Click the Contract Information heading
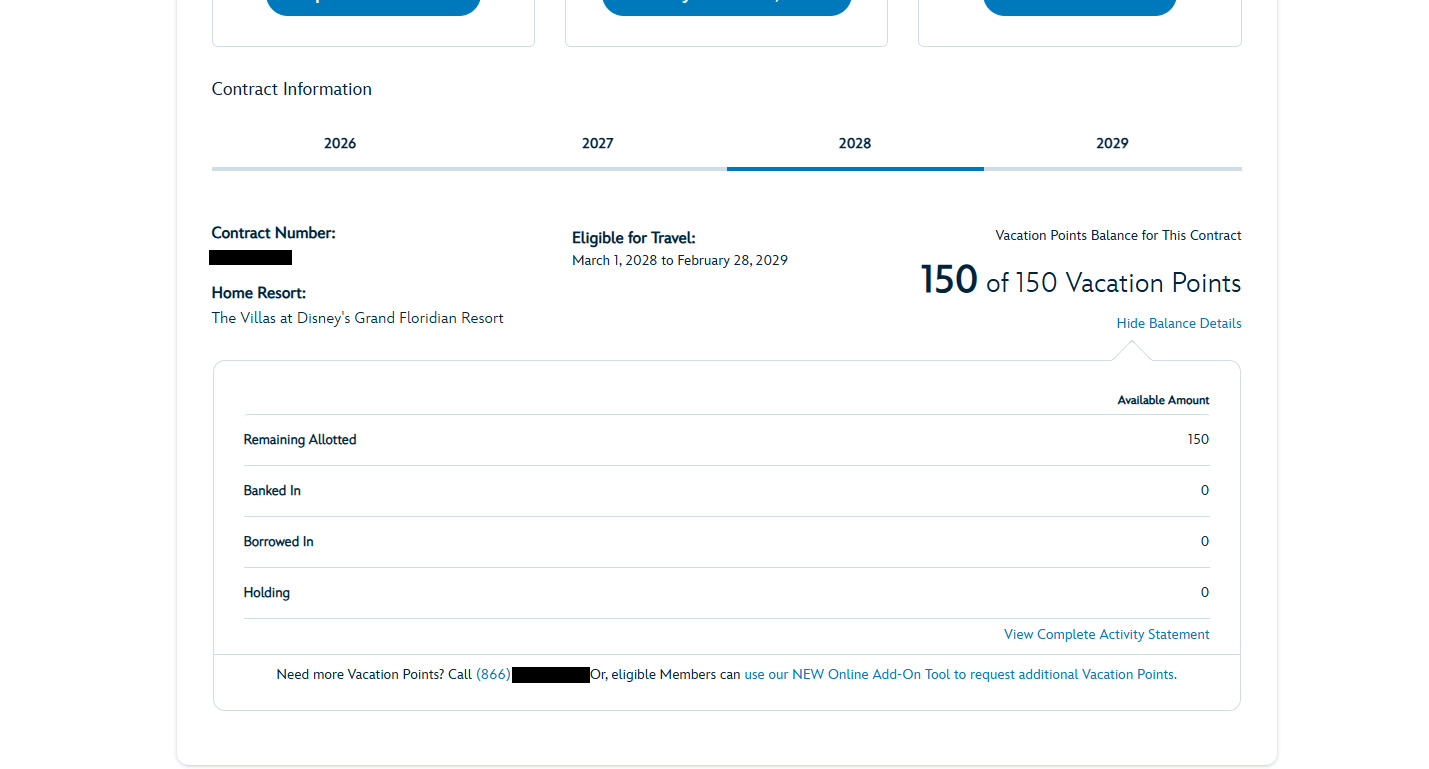Viewport: 1429px width, 769px height. point(292,89)
